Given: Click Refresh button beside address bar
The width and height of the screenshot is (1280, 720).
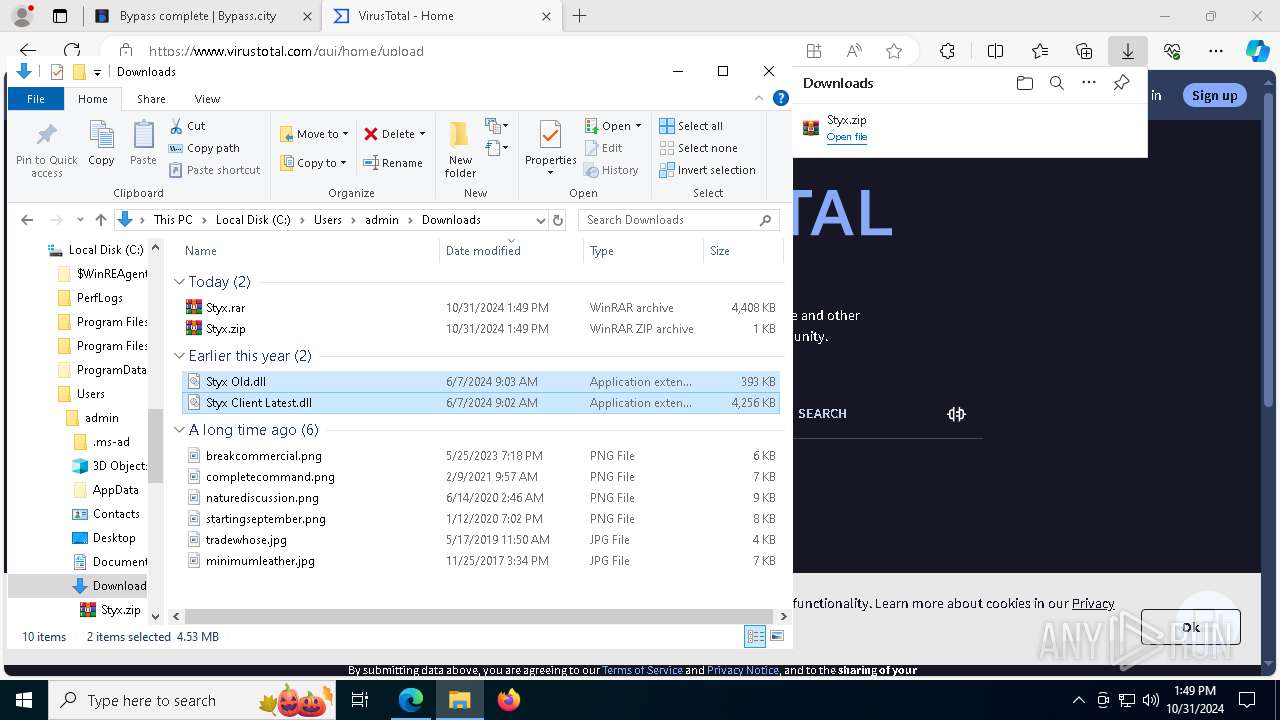Looking at the screenshot, I should pos(558,220).
